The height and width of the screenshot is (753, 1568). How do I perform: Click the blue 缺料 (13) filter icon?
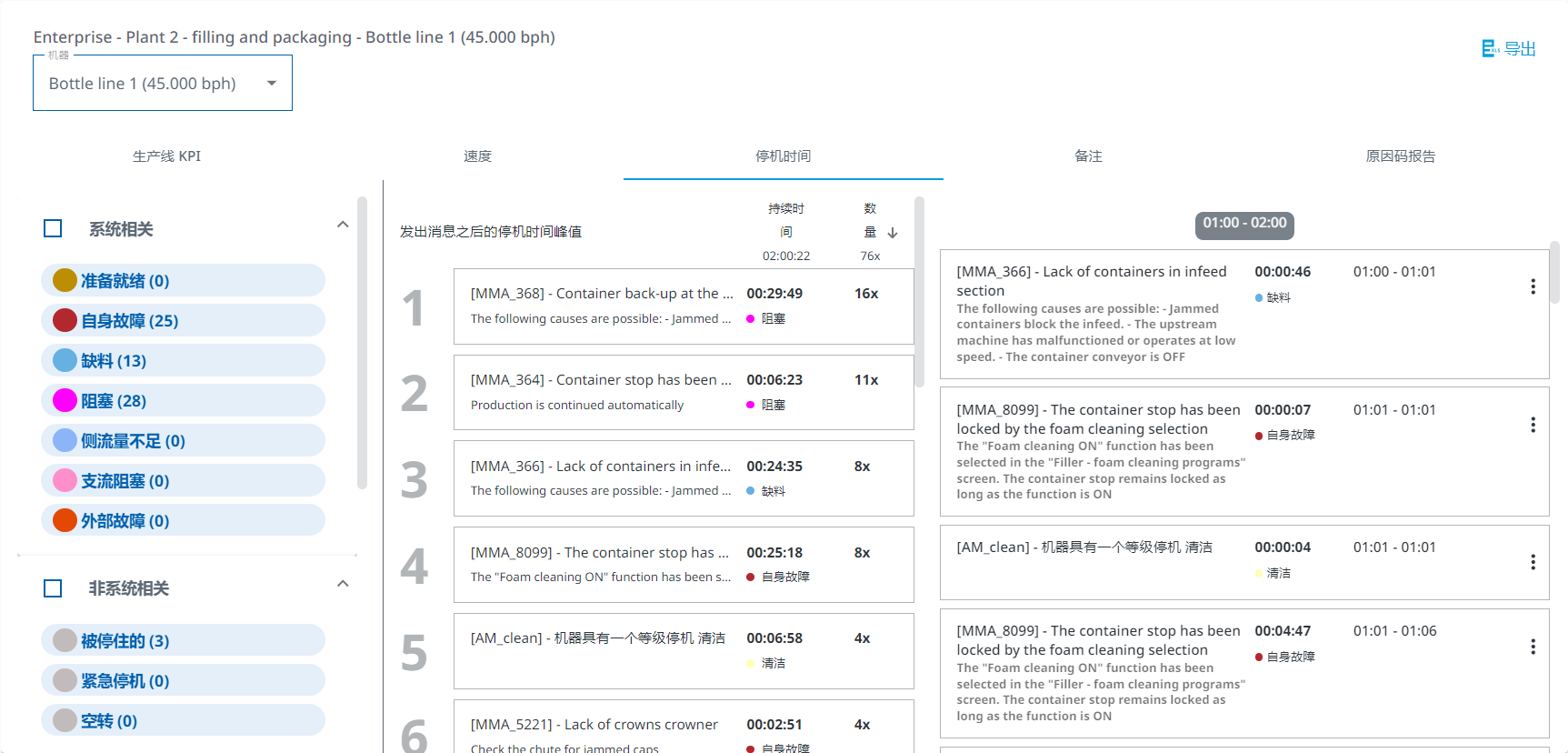(65, 360)
